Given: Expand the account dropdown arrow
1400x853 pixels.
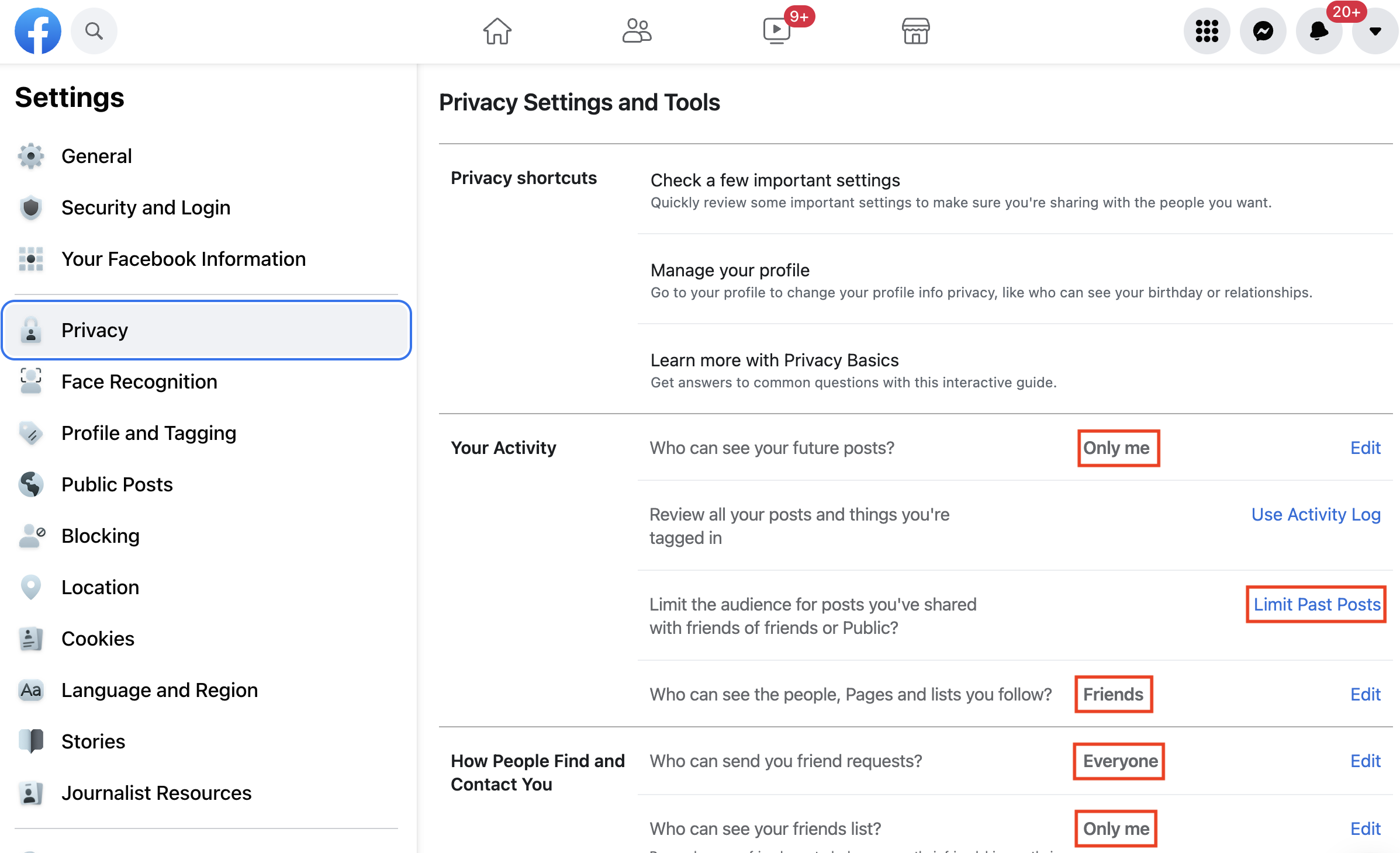Looking at the screenshot, I should click(1375, 31).
